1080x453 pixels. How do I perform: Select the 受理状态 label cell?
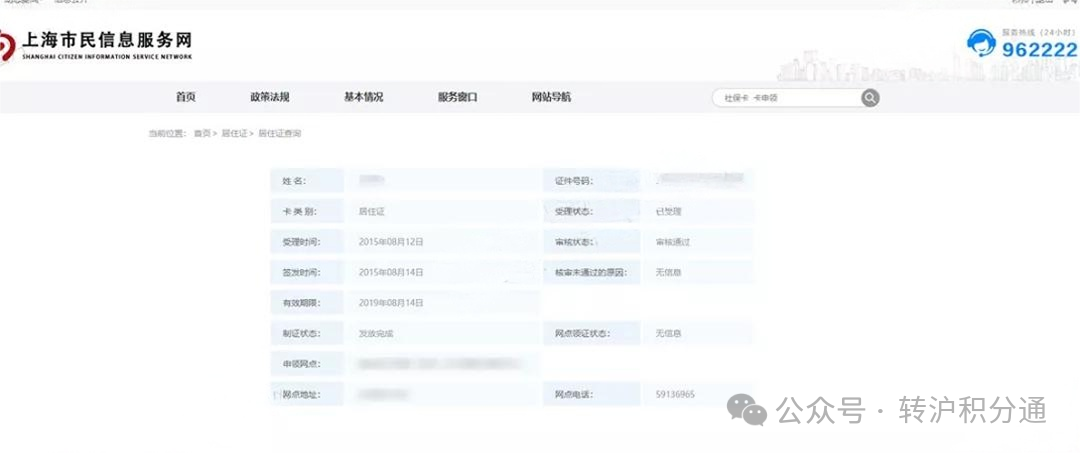click(591, 211)
